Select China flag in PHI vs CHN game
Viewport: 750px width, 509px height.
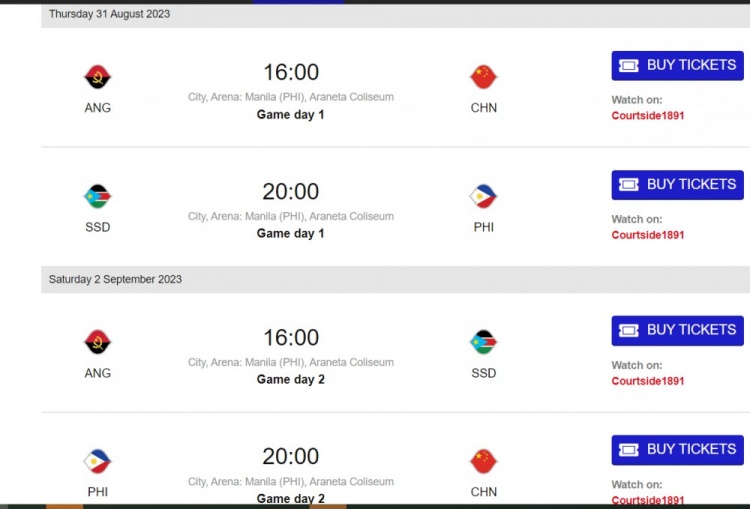point(484,461)
